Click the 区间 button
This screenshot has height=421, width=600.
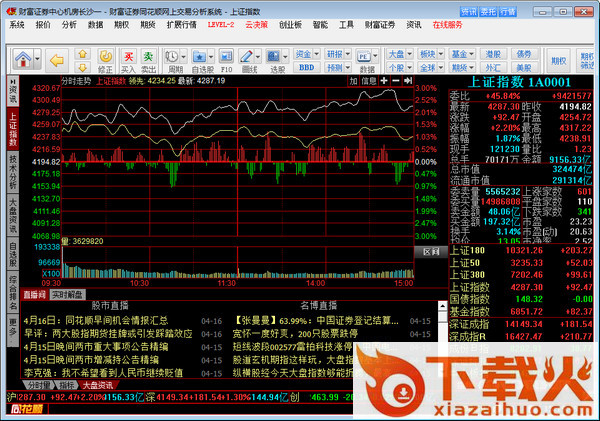tap(431, 252)
